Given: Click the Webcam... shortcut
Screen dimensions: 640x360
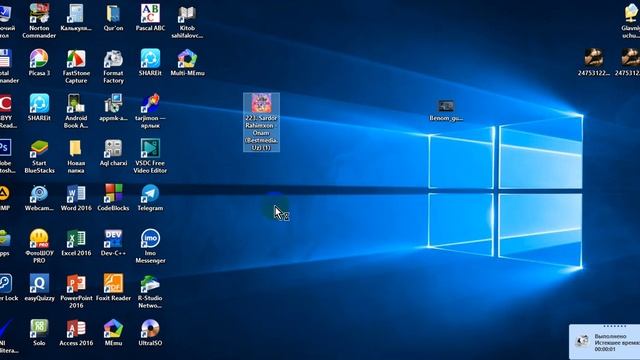Looking at the screenshot, I should click(x=39, y=198).
